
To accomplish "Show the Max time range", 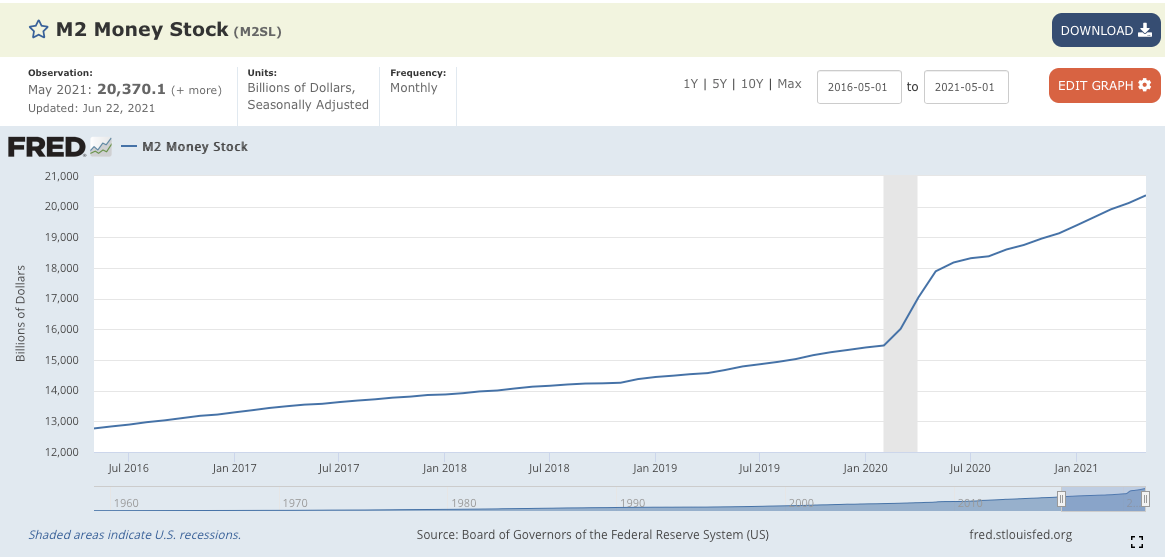I will (789, 84).
